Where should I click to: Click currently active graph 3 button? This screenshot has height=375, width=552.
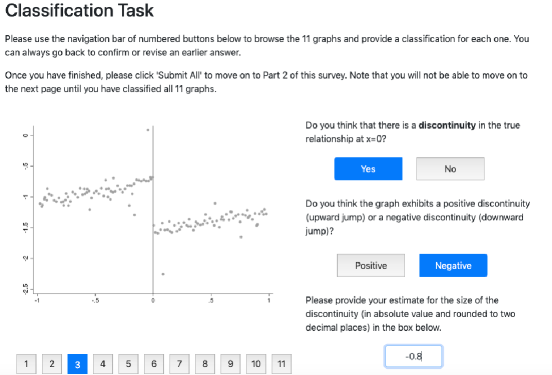click(77, 364)
